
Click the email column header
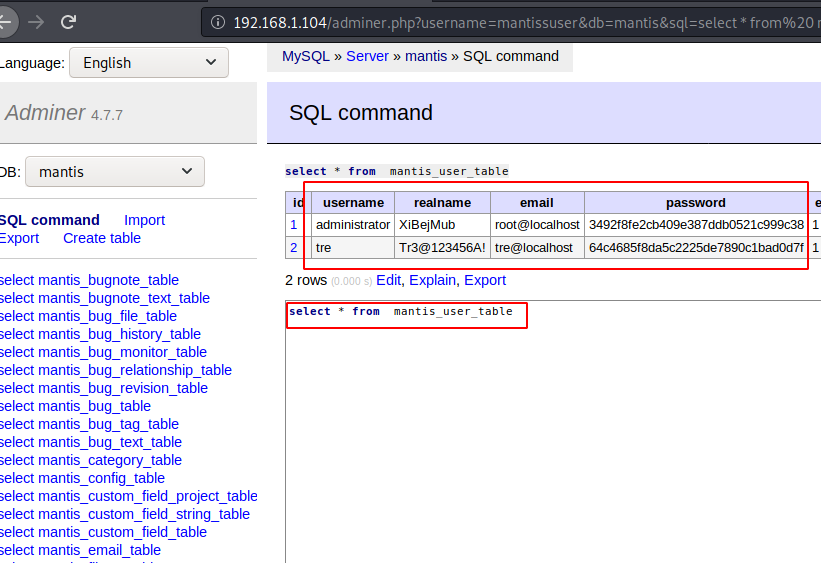pos(537,203)
